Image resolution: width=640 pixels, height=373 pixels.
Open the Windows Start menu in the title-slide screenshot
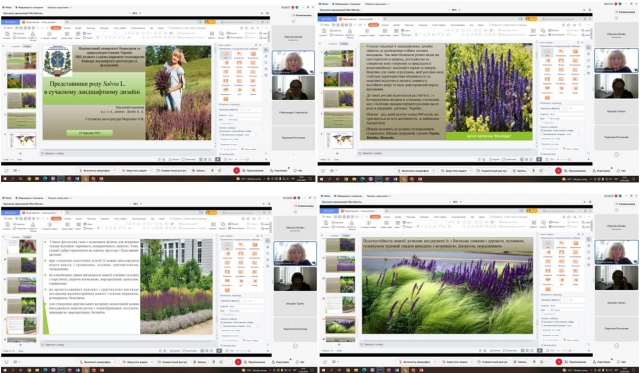pyautogui.click(x=4, y=179)
